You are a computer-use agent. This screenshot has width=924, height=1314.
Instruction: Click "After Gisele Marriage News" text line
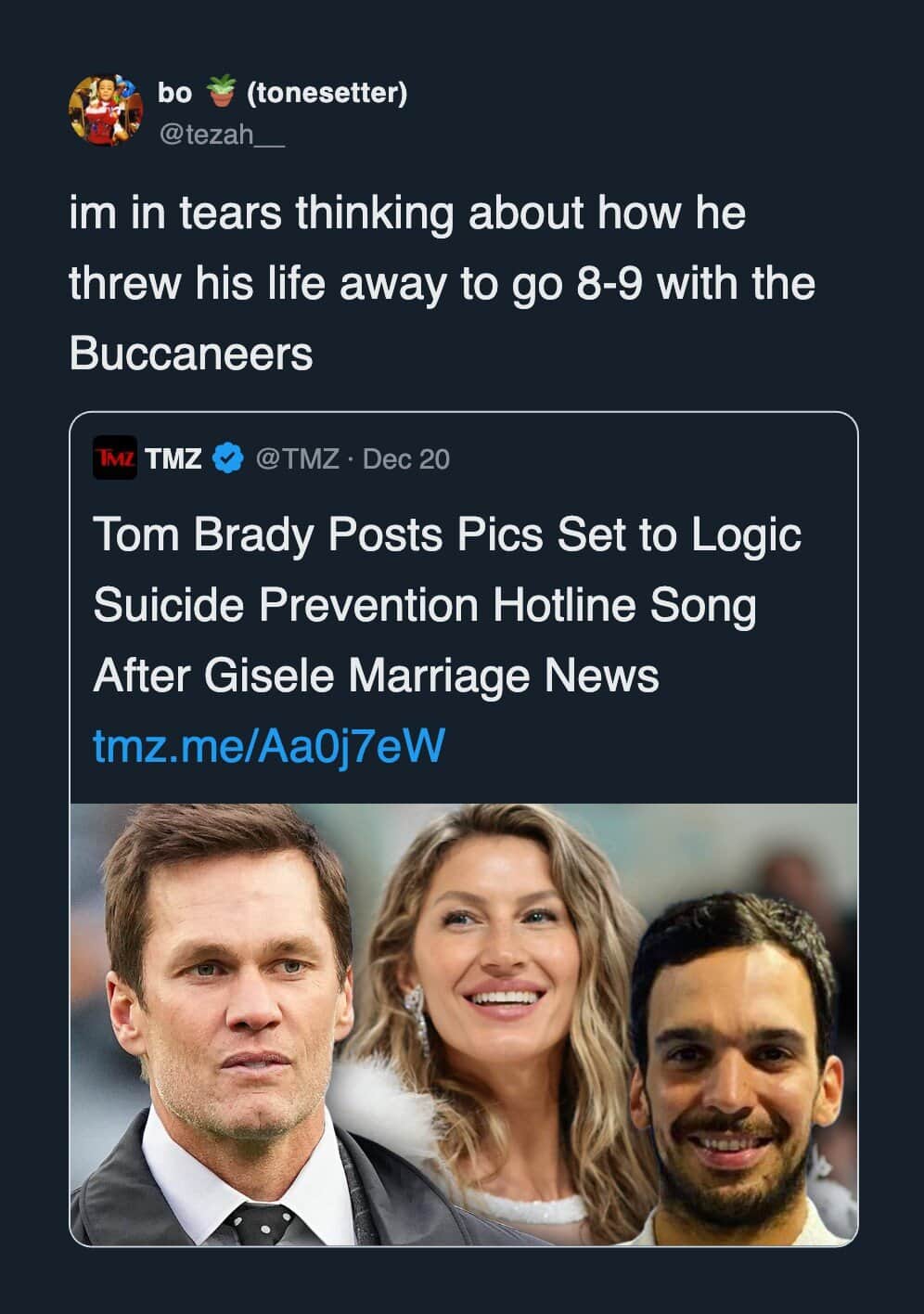pyautogui.click(x=376, y=675)
